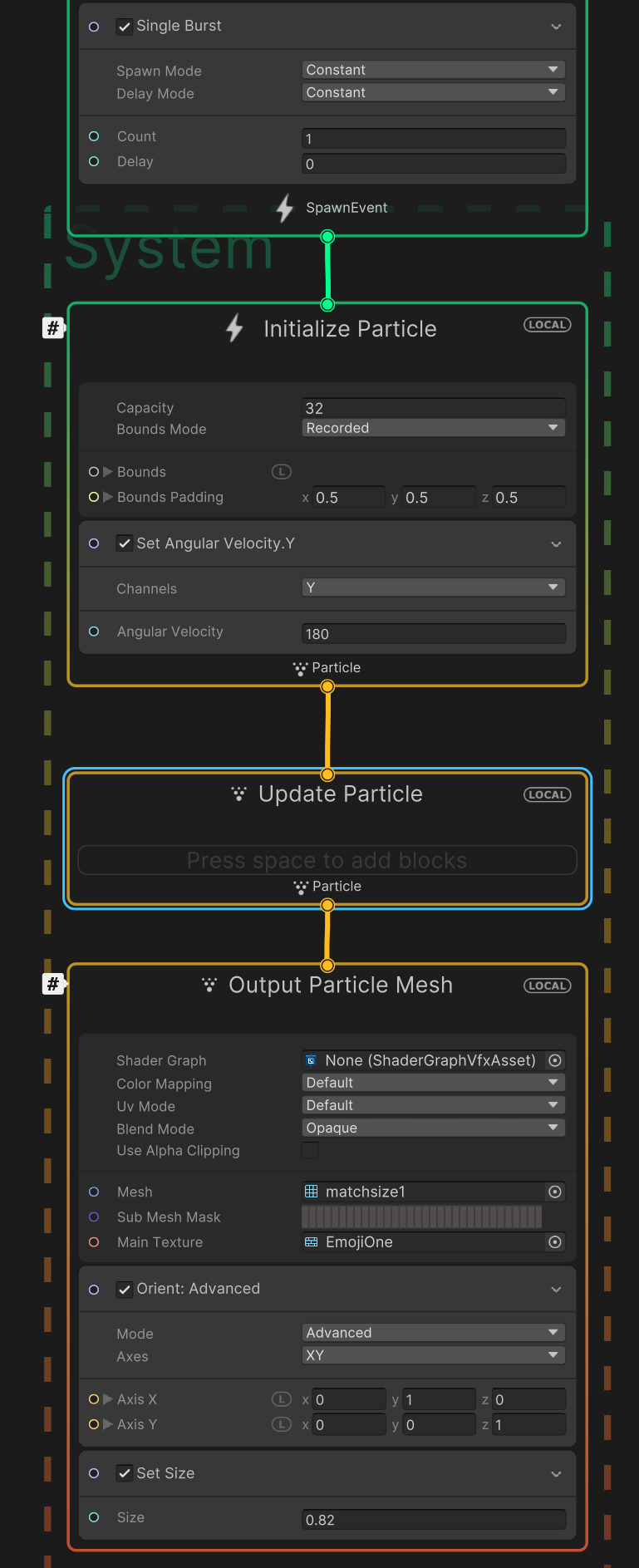Click the LOCAL badge on Update Particle

(547, 794)
